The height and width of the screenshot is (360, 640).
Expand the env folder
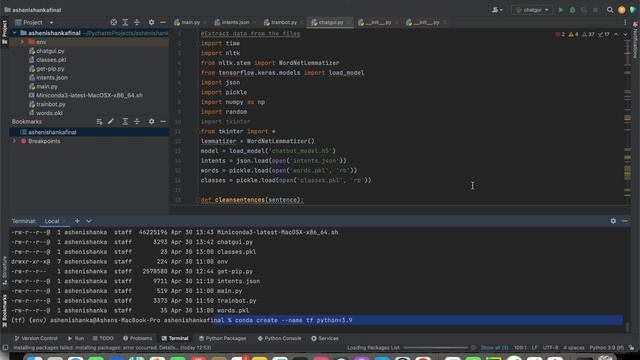pos(22,42)
